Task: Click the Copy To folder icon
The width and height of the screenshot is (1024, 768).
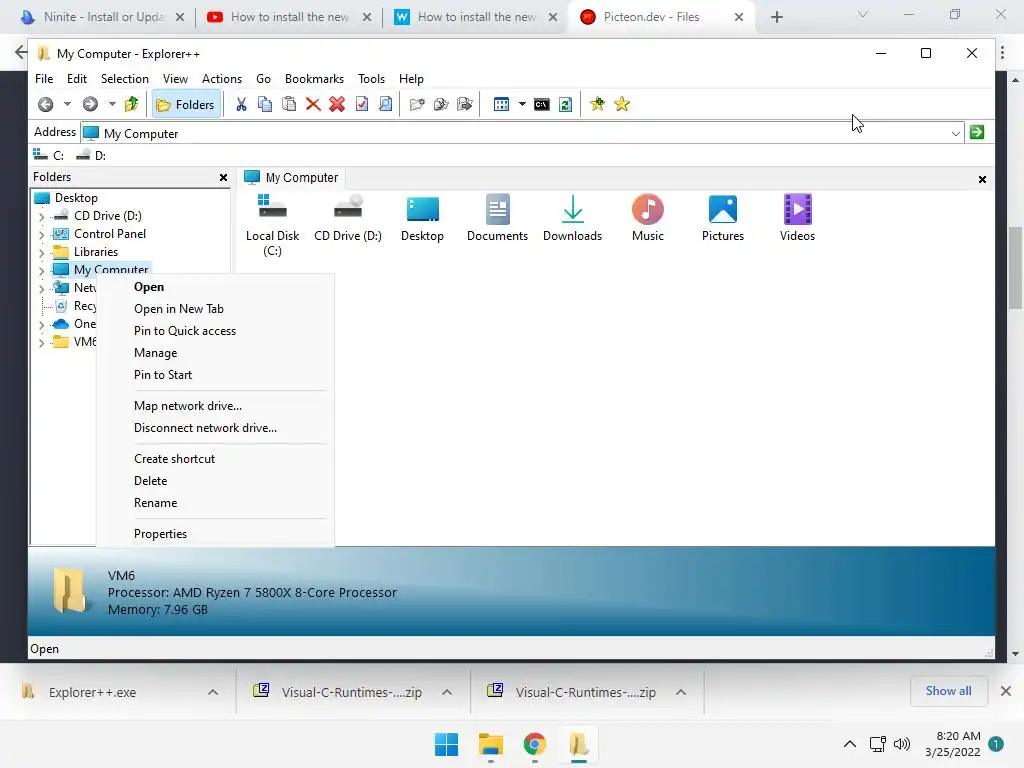Action: pos(441,104)
